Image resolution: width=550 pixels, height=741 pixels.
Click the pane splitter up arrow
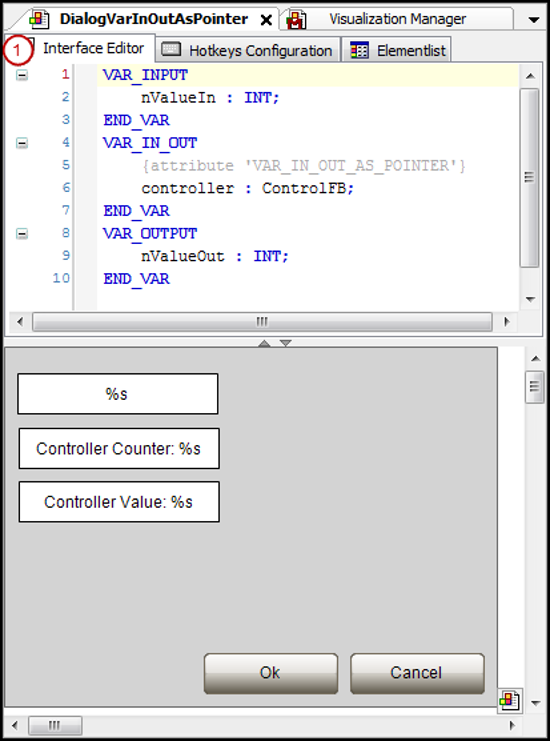tap(265, 343)
